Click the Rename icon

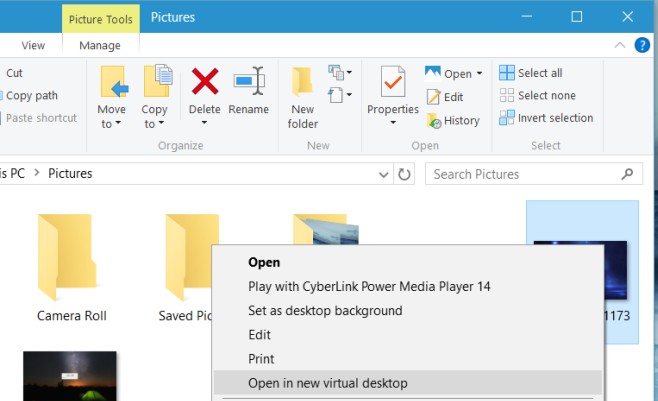coord(249,81)
